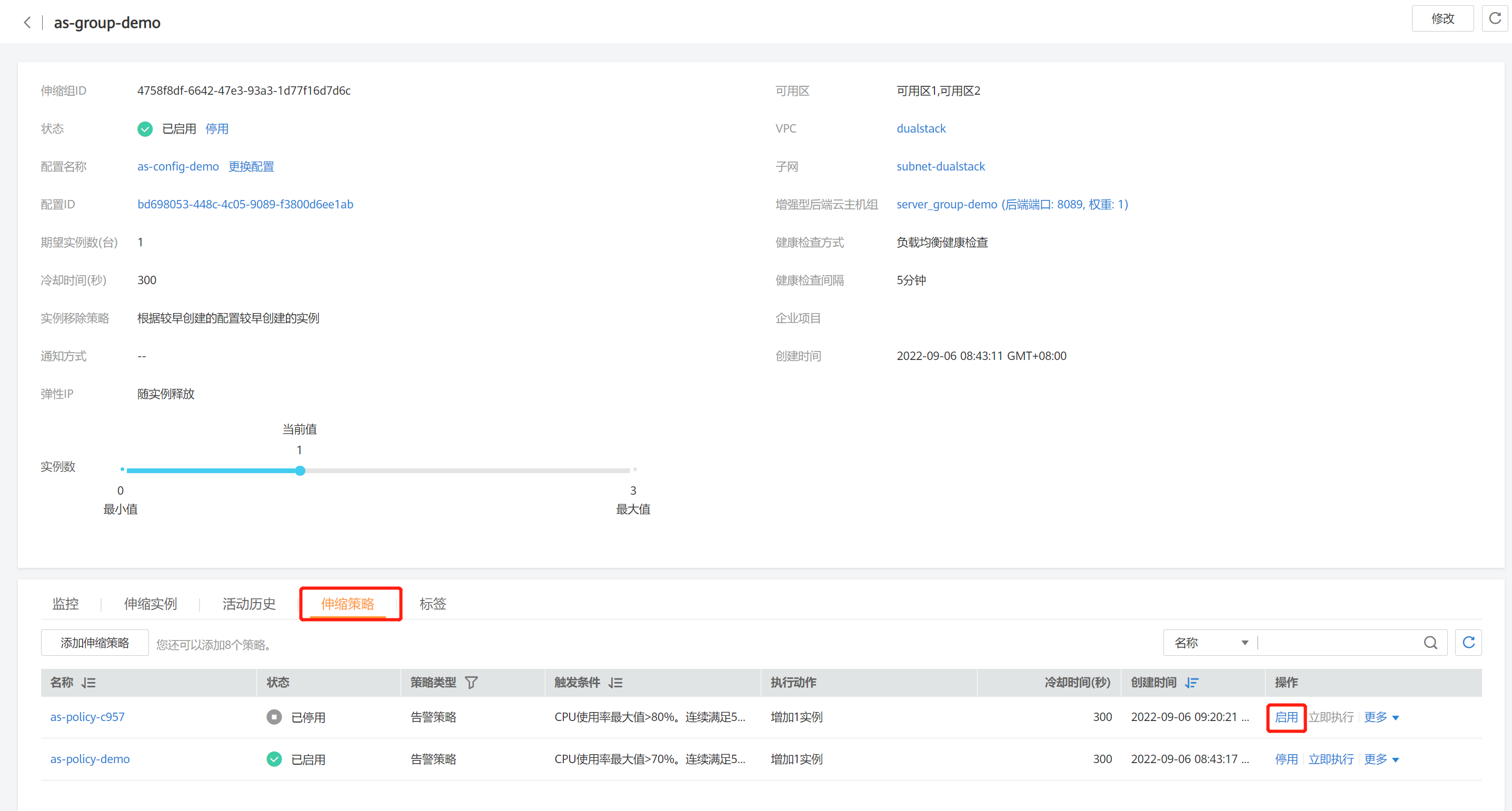Image resolution: width=1512 pixels, height=811 pixels.
Task: Click the instance count slider handle
Action: [300, 470]
